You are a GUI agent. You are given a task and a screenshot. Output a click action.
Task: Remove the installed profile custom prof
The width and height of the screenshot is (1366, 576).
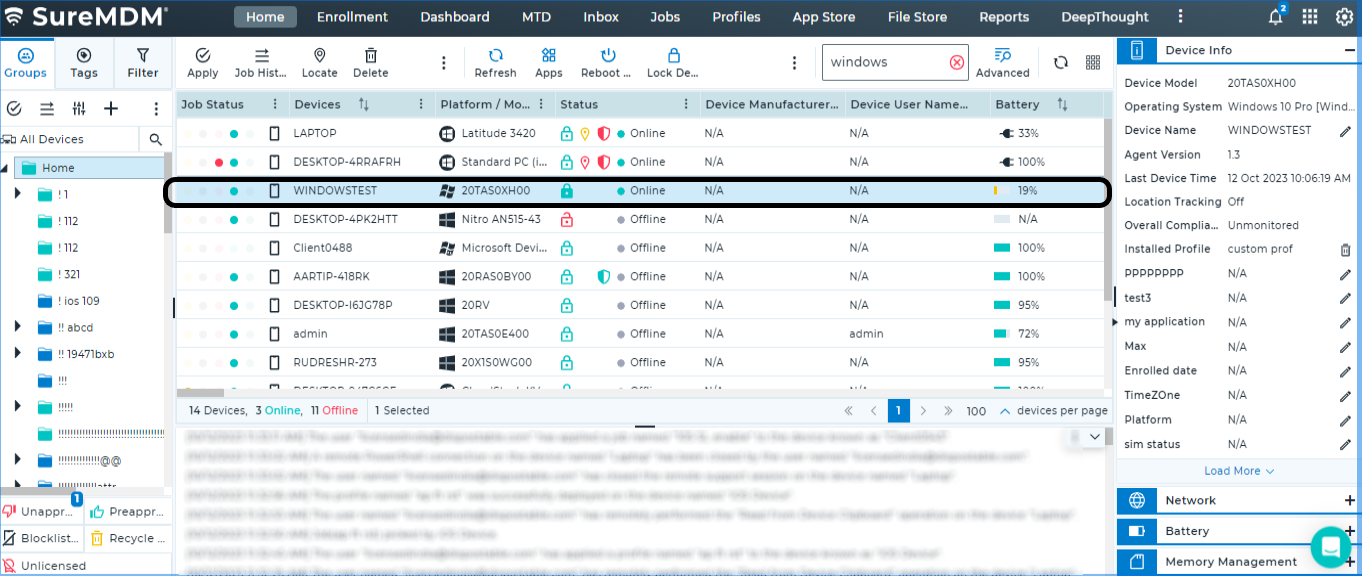pyautogui.click(x=1346, y=249)
